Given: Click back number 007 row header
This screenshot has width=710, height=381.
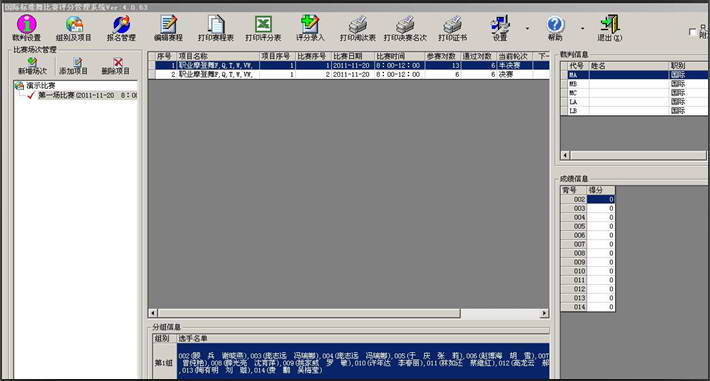Looking at the screenshot, I should (x=574, y=244).
